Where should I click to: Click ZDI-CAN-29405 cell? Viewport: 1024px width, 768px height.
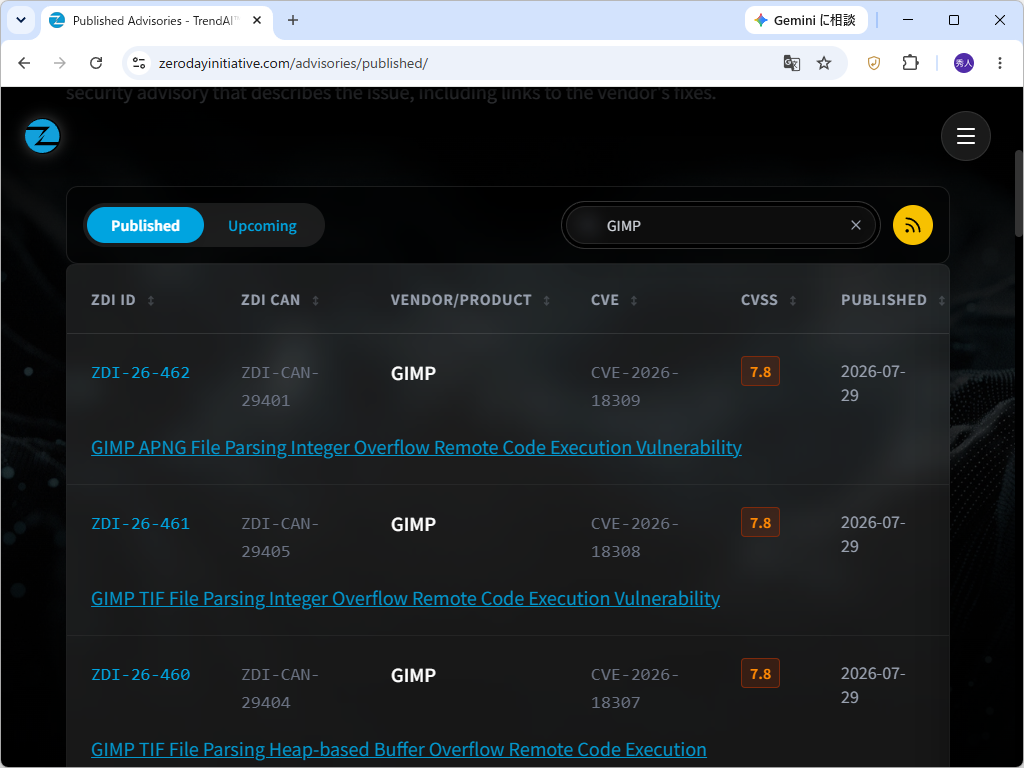pyautogui.click(x=280, y=537)
